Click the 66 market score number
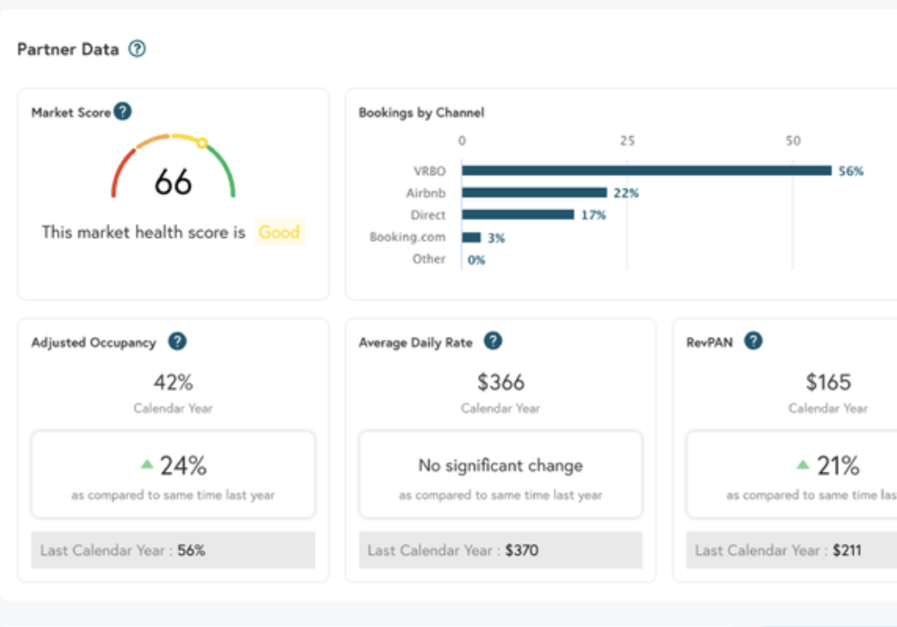The image size is (897, 627). click(x=173, y=182)
